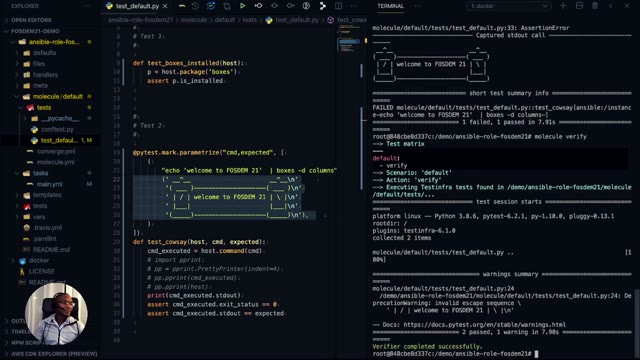This screenshot has height=360, width=640.
Task: Click 'def test_cowsay(host, cmd, expected):' line
Action: point(199,242)
